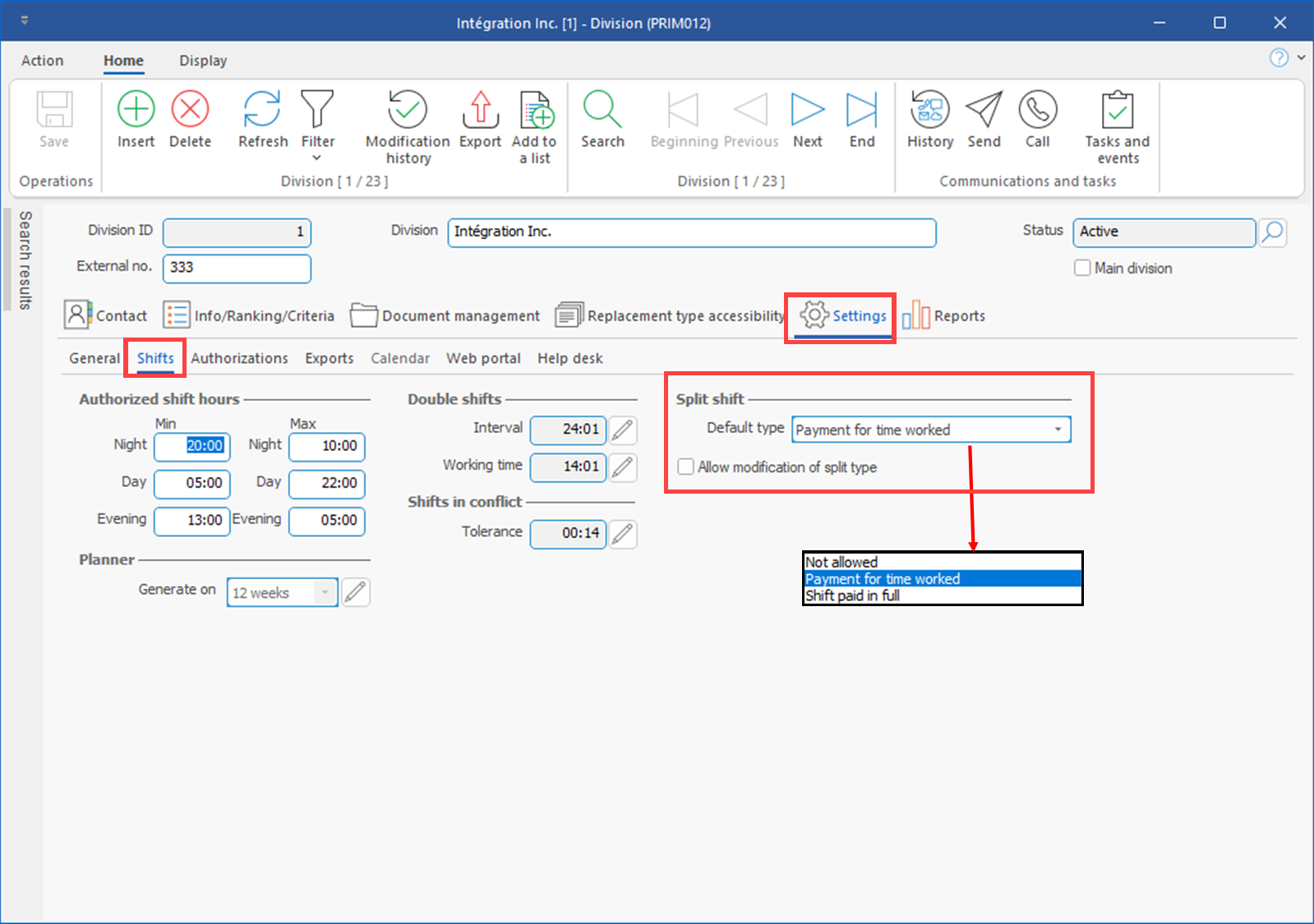Click the Export icon
Viewport: 1314px width, 924px height.
tap(480, 110)
